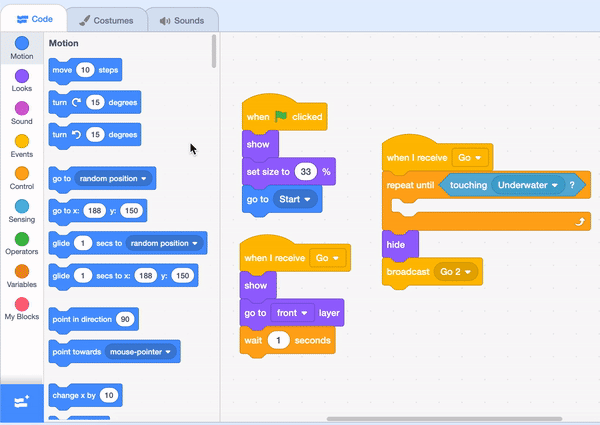Select the Events category circle
The height and width of the screenshot is (425, 600).
point(22,141)
